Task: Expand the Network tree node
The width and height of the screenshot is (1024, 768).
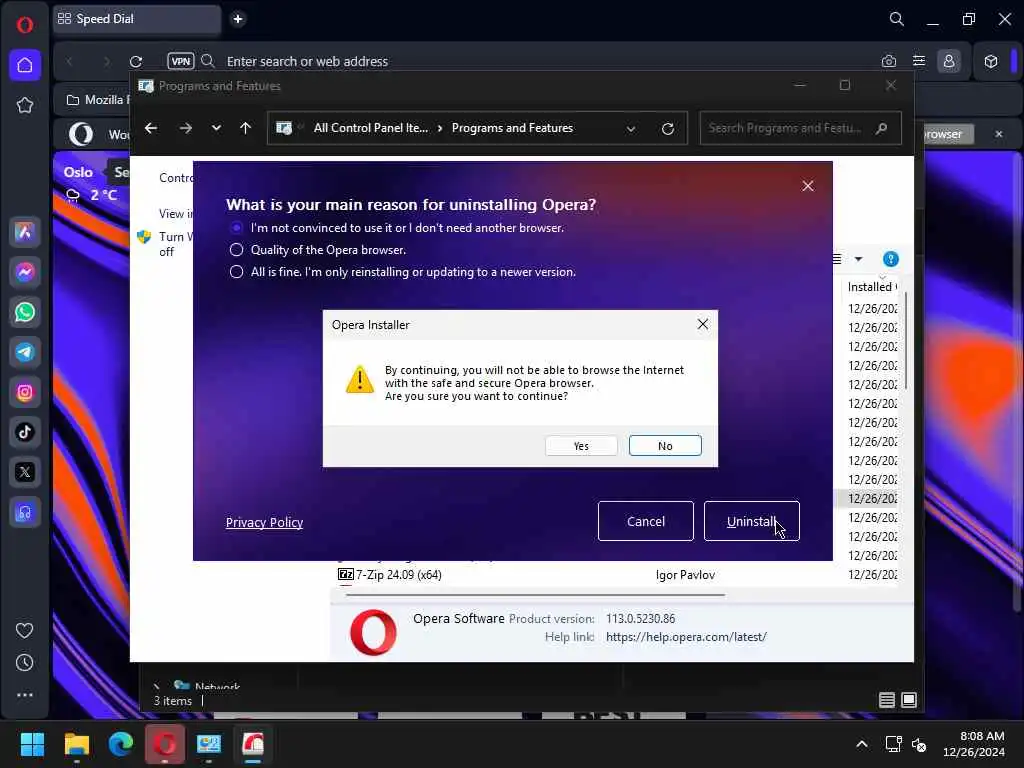Action: coord(156,686)
